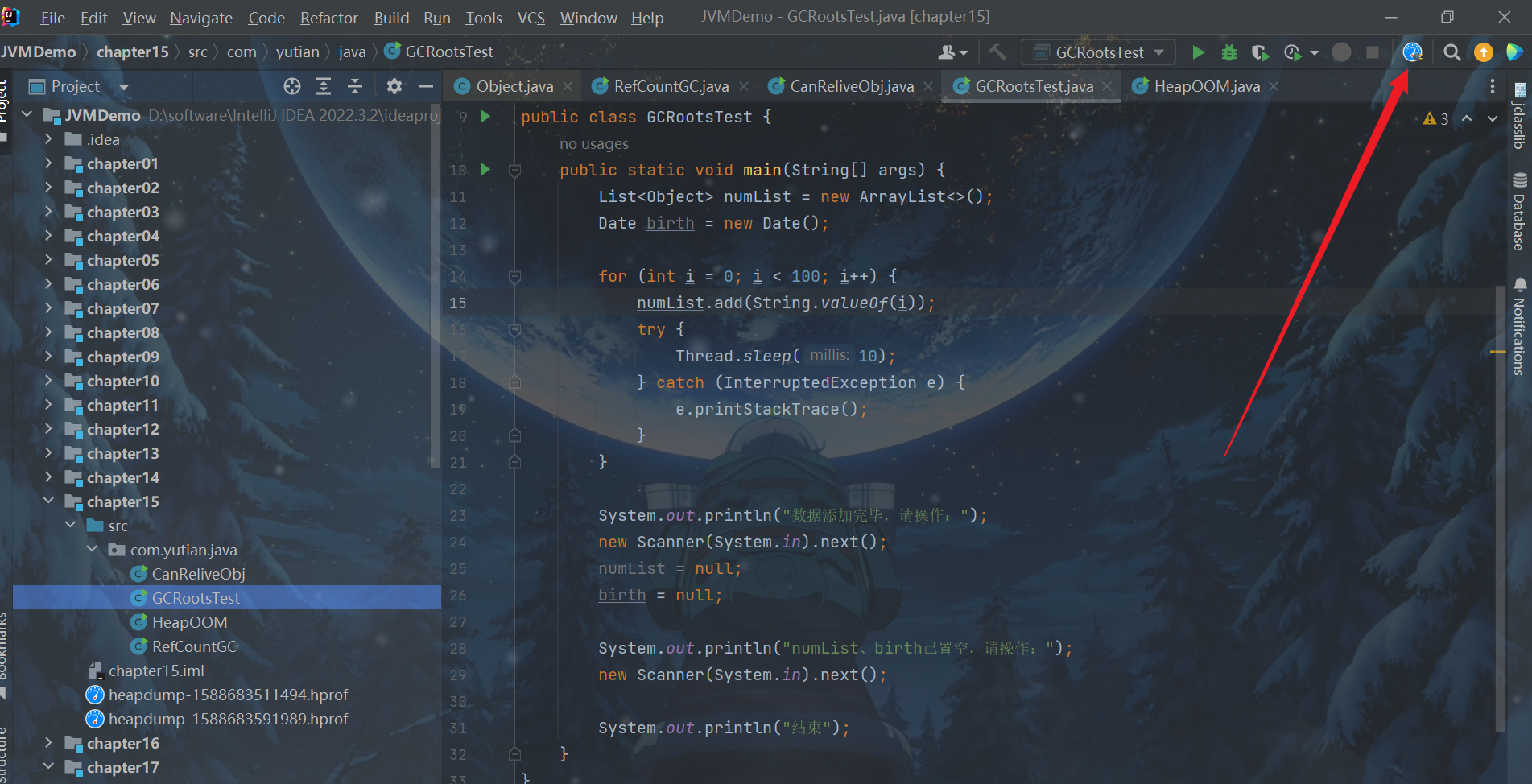This screenshot has width=1532, height=784.
Task: Toggle code folding for the main method
Action: pos(514,171)
